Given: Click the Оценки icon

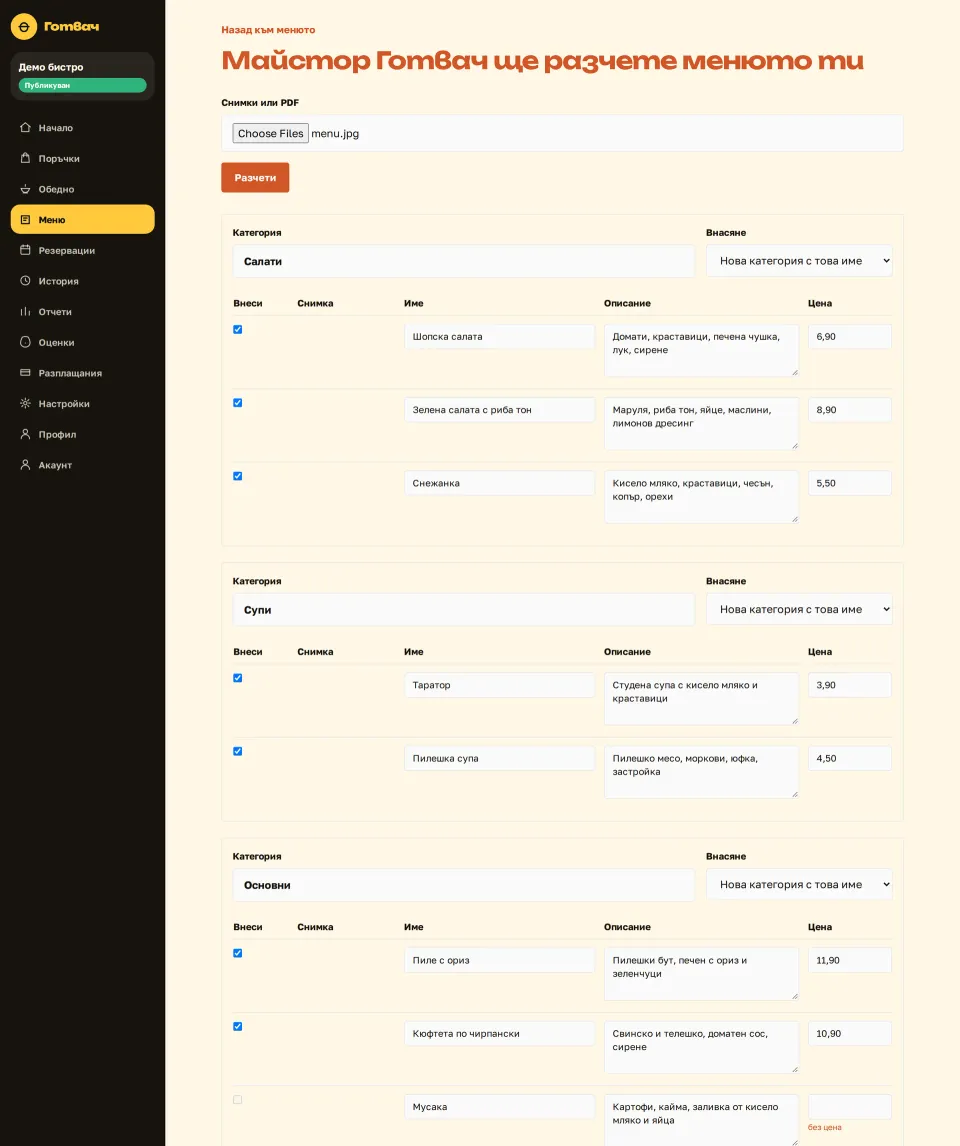Looking at the screenshot, I should pos(26,342).
